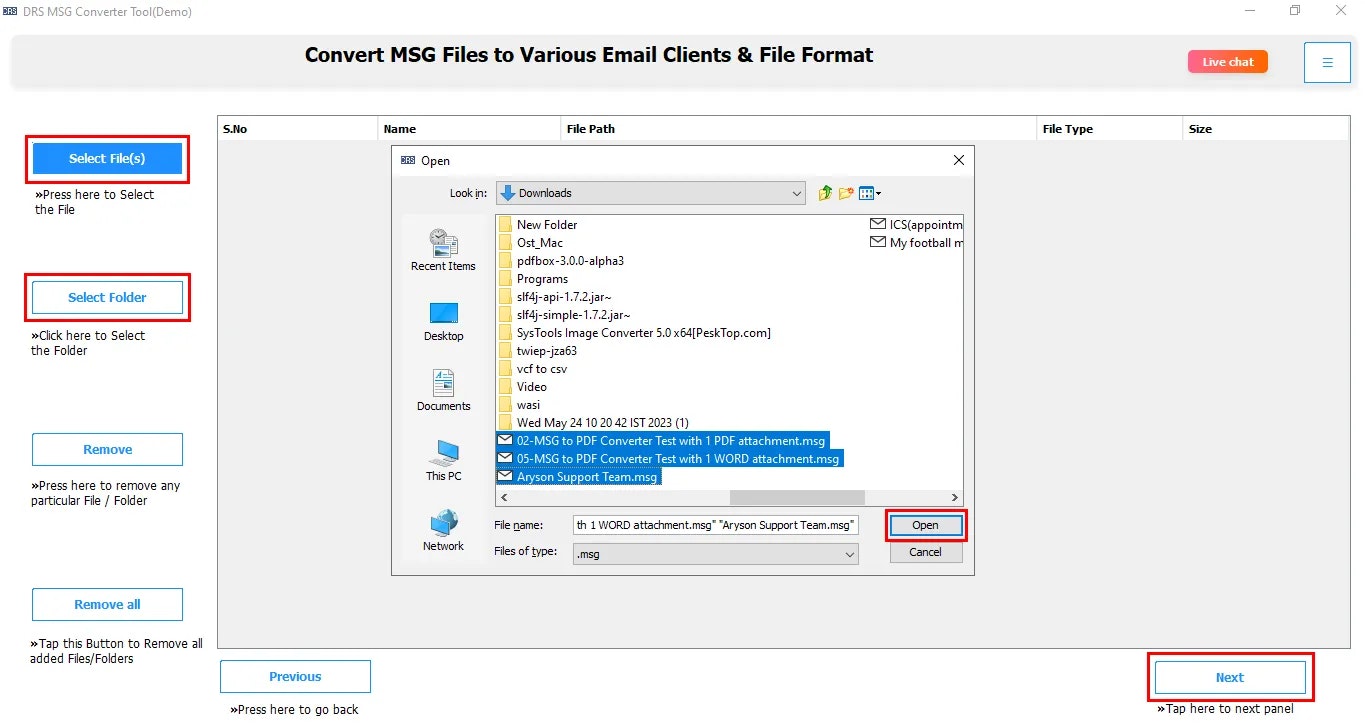This screenshot has width=1365, height=727.
Task: Click the Remove all button
Action: click(x=107, y=604)
